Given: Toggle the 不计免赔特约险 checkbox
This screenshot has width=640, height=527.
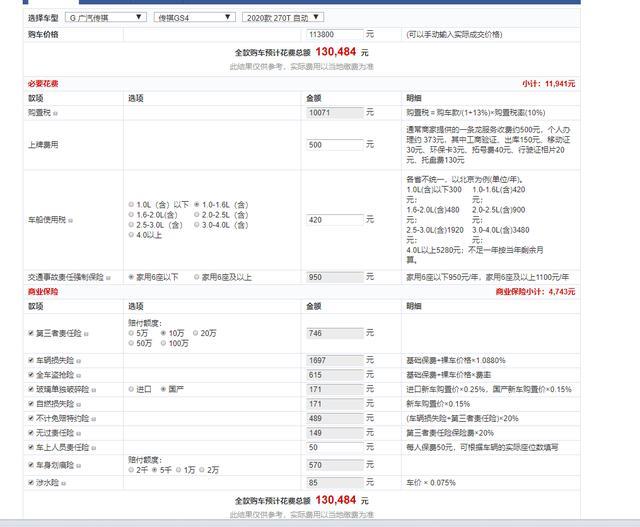Looking at the screenshot, I should [31, 418].
